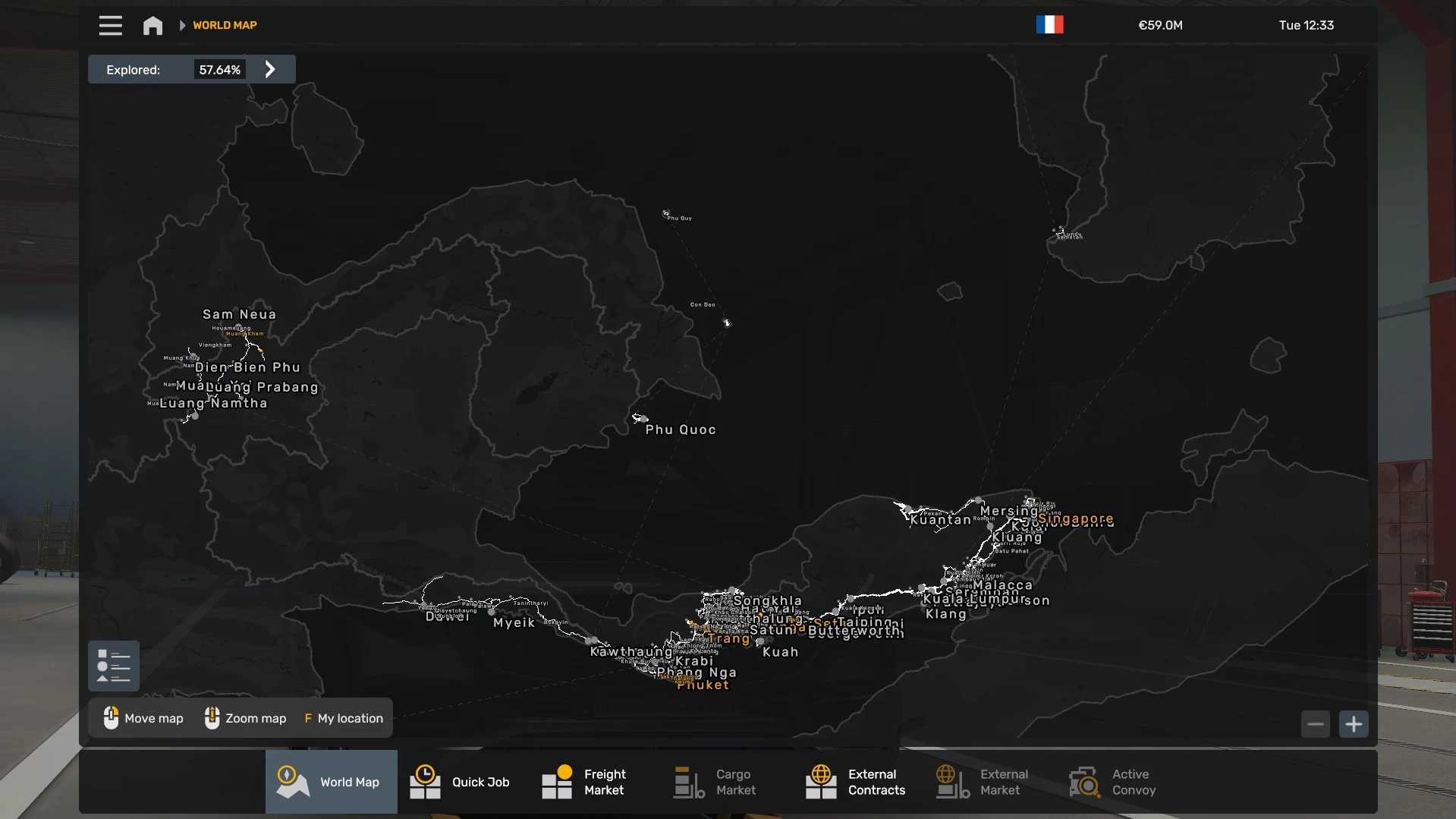Open External Contracts
Viewport: 1456px width, 819px height.
coord(856,782)
